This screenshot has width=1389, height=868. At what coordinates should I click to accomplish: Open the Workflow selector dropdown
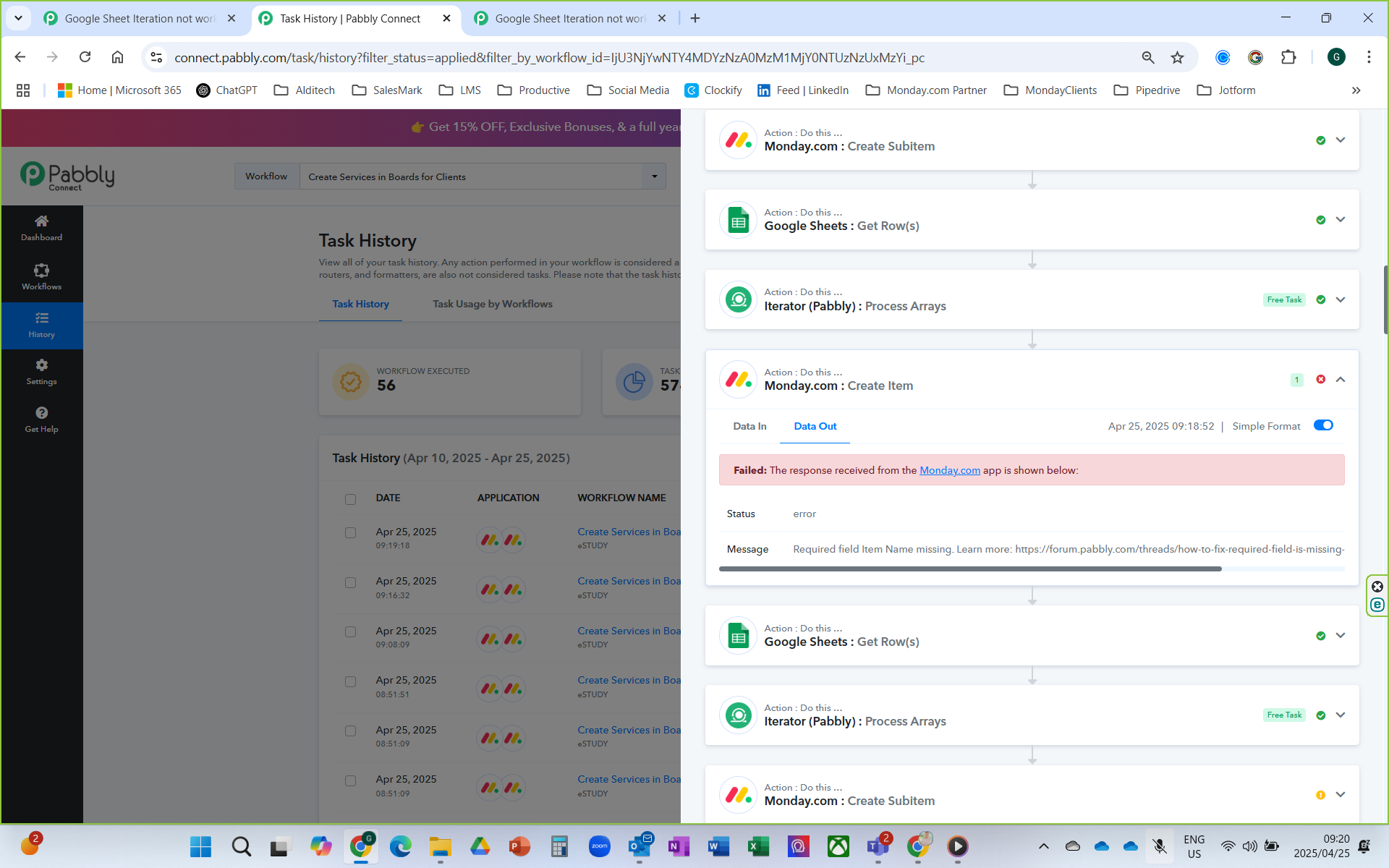pyautogui.click(x=483, y=176)
